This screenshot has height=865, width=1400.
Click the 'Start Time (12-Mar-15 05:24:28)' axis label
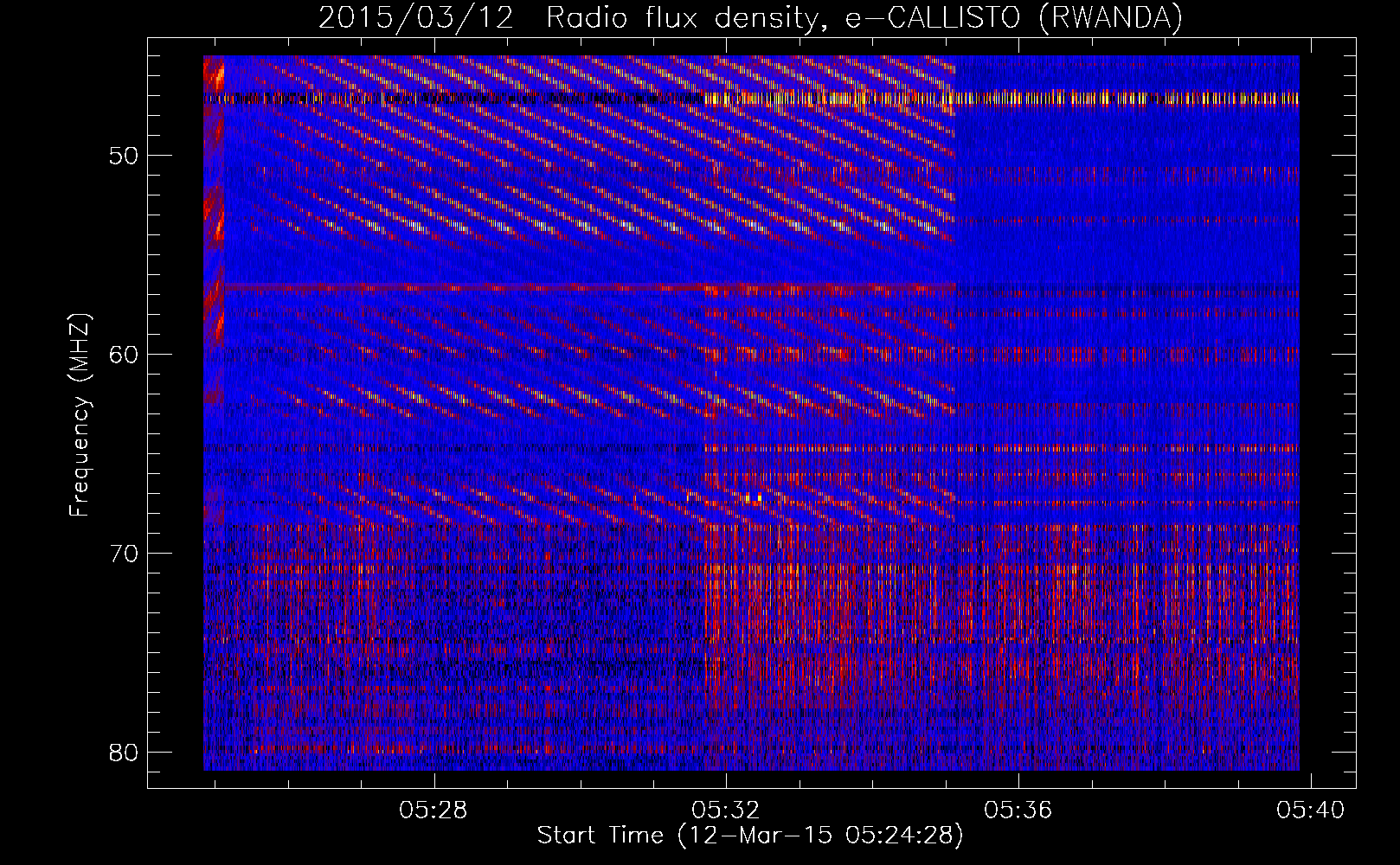[x=750, y=836]
